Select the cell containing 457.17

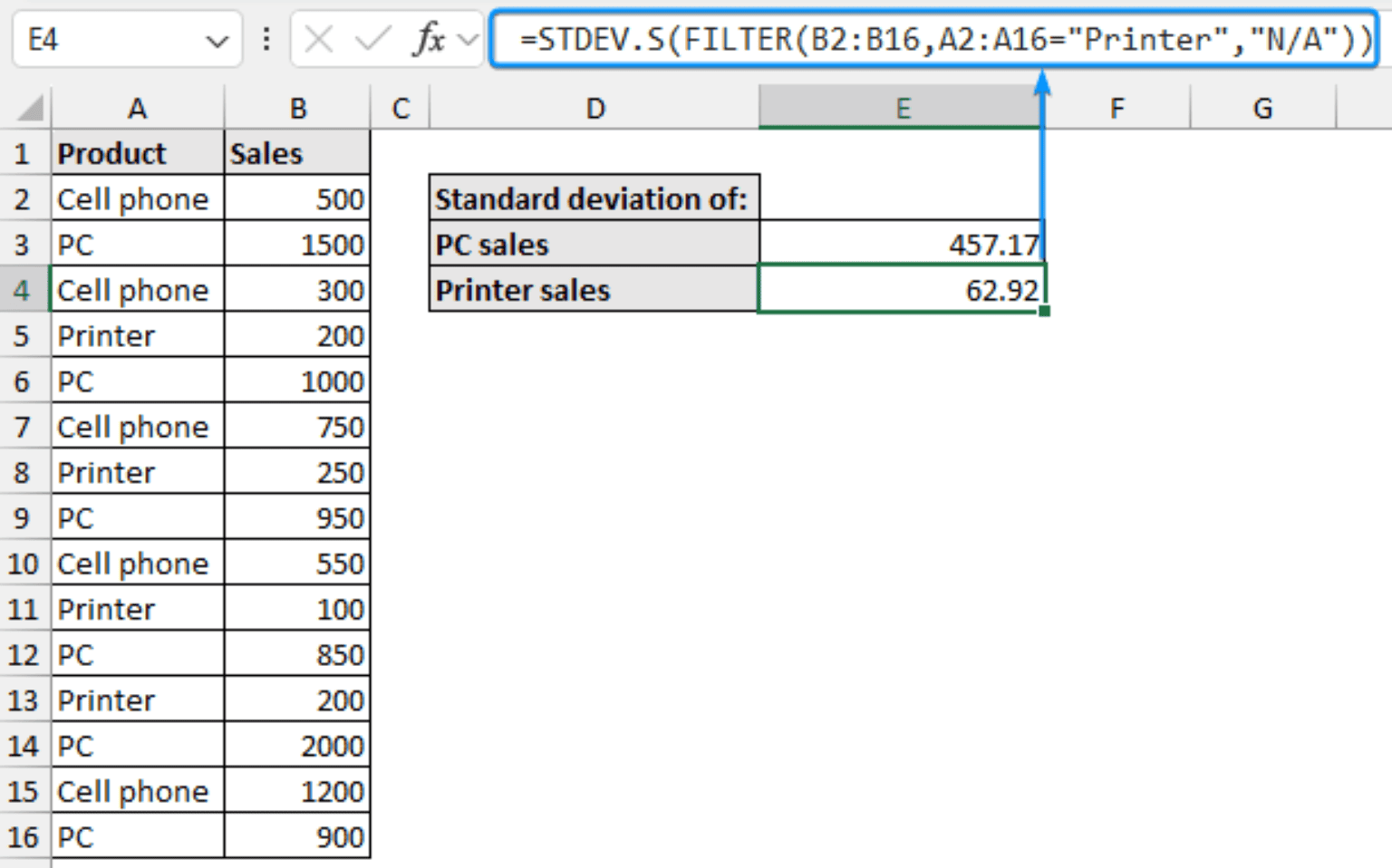(903, 244)
